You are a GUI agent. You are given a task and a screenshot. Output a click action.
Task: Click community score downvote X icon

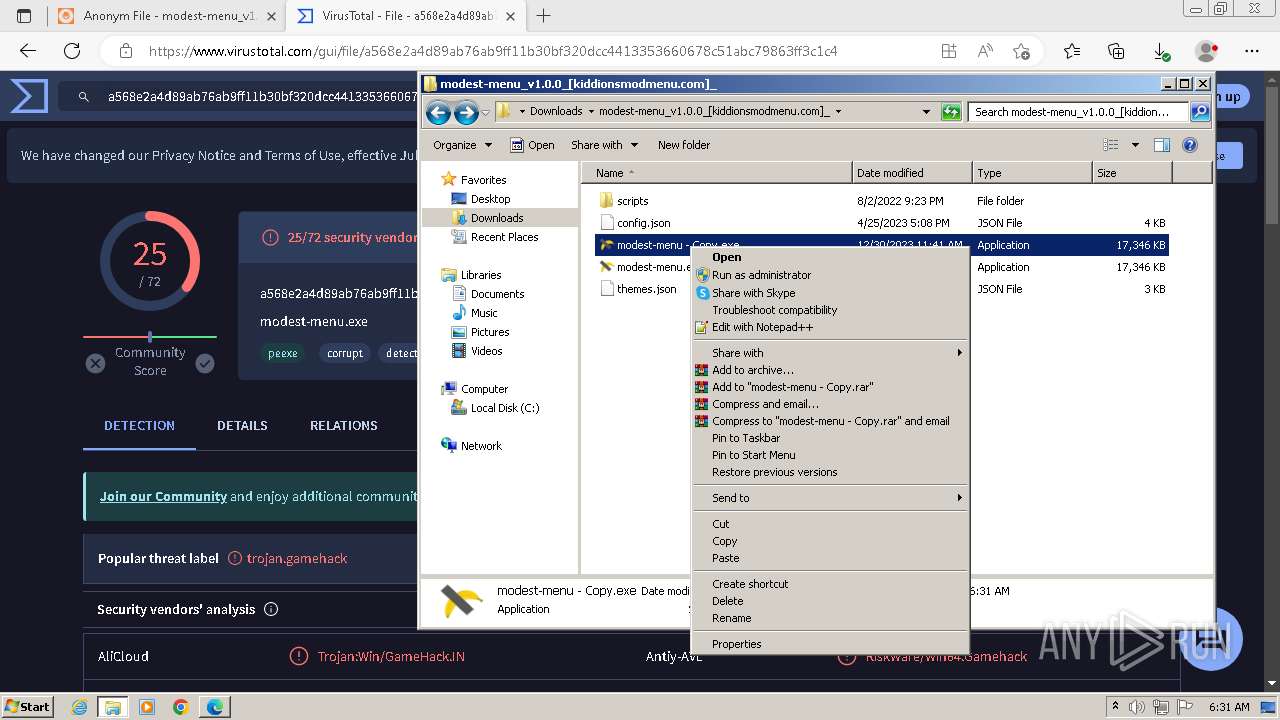pyautogui.click(x=95, y=364)
